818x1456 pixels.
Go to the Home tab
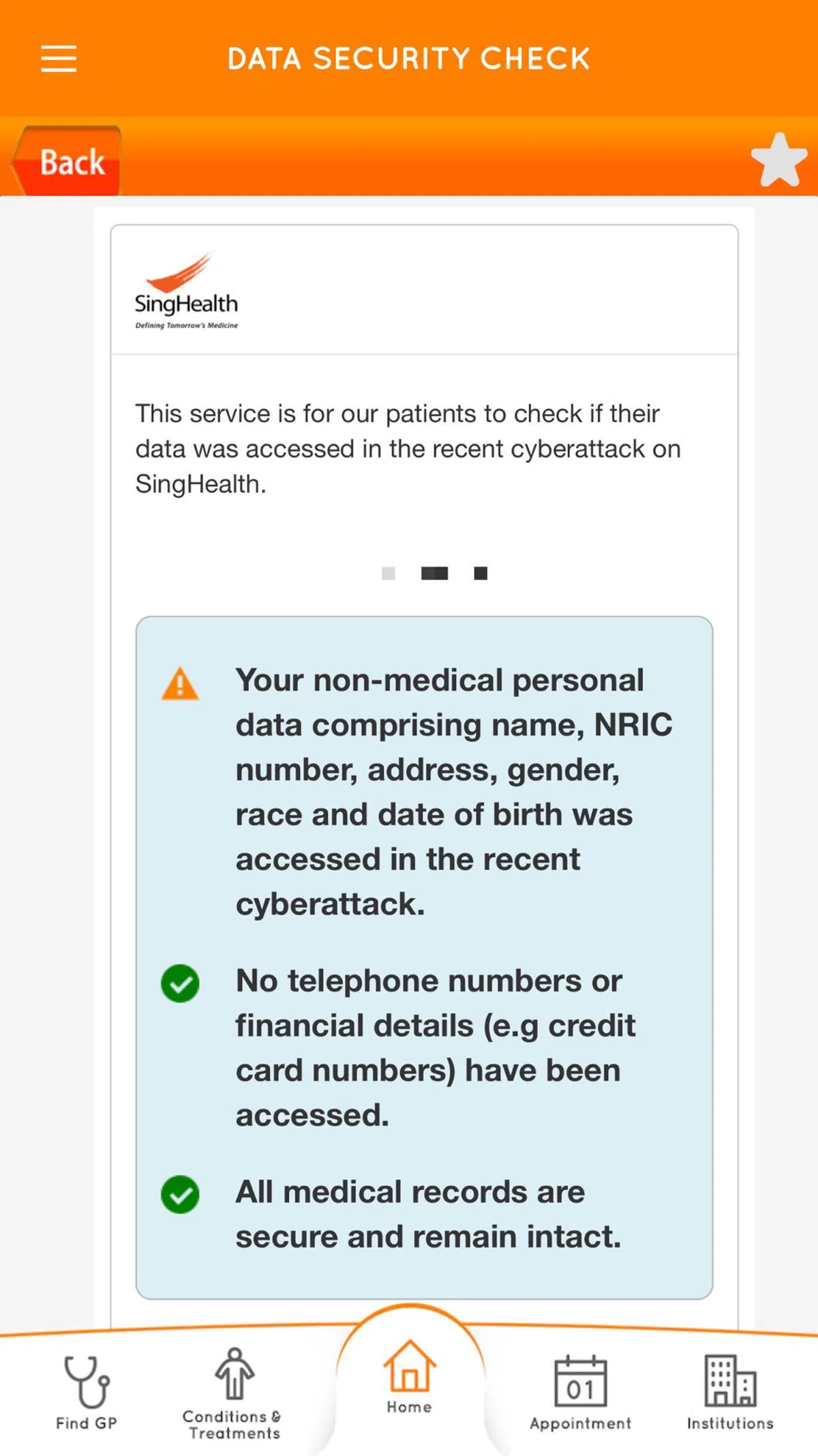[x=410, y=1378]
